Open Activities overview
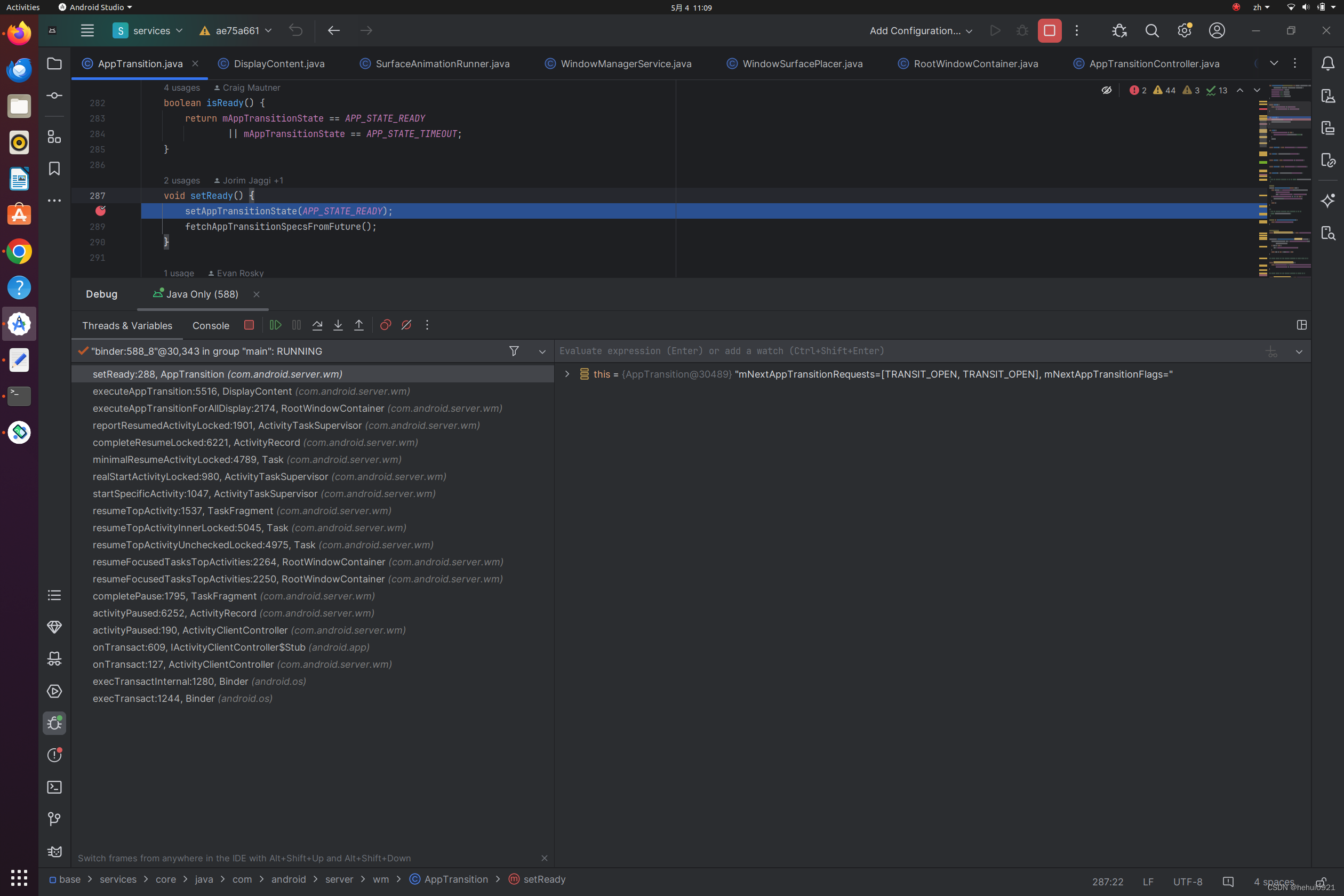 pyautogui.click(x=23, y=7)
